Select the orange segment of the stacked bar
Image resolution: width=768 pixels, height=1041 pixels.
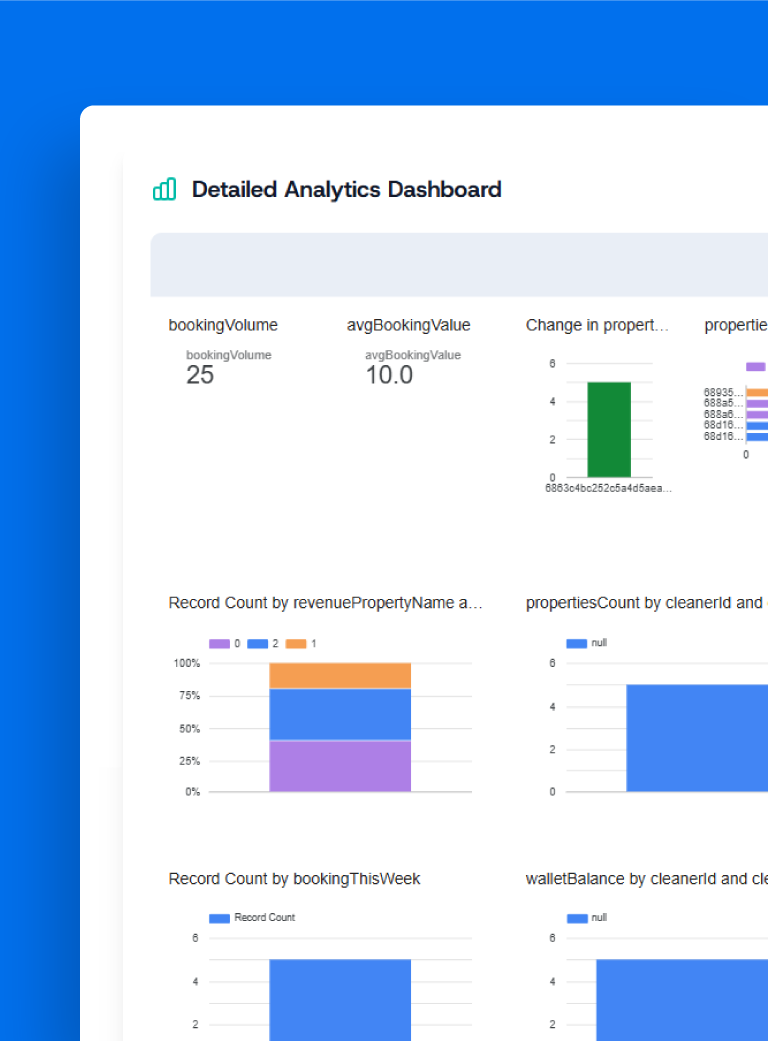click(x=340, y=675)
